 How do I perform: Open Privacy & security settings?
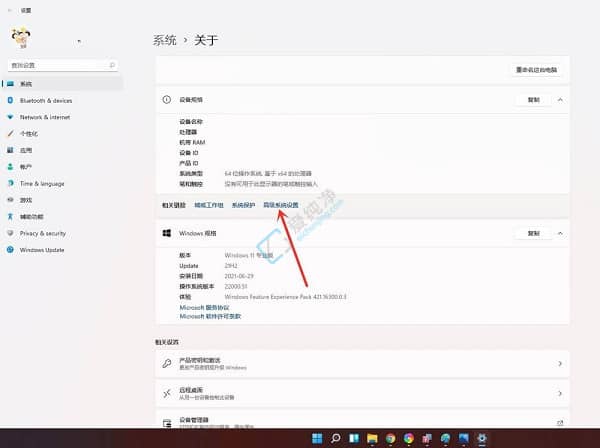[43, 233]
